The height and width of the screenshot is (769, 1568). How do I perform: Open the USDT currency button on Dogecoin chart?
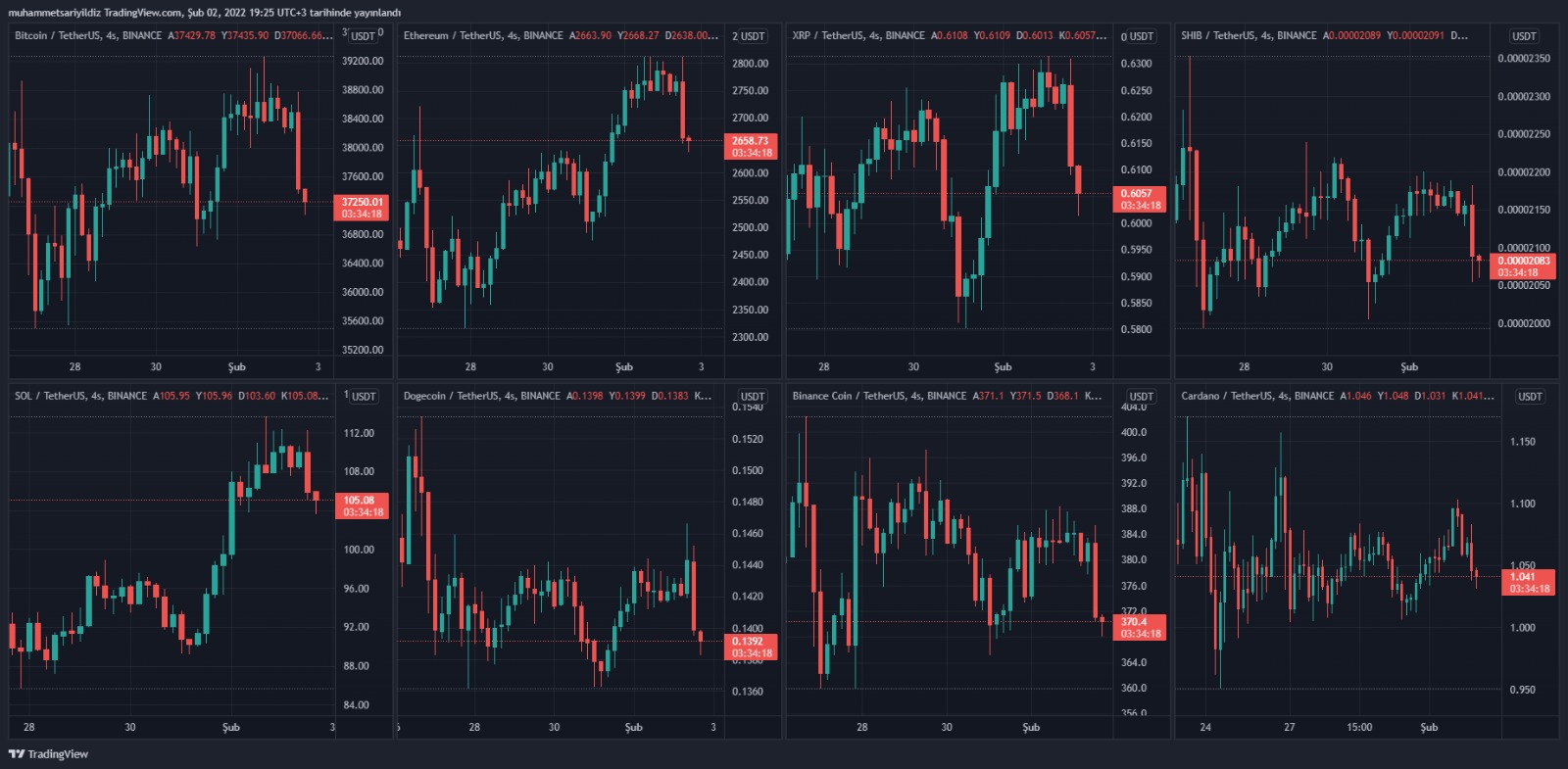pos(753,397)
